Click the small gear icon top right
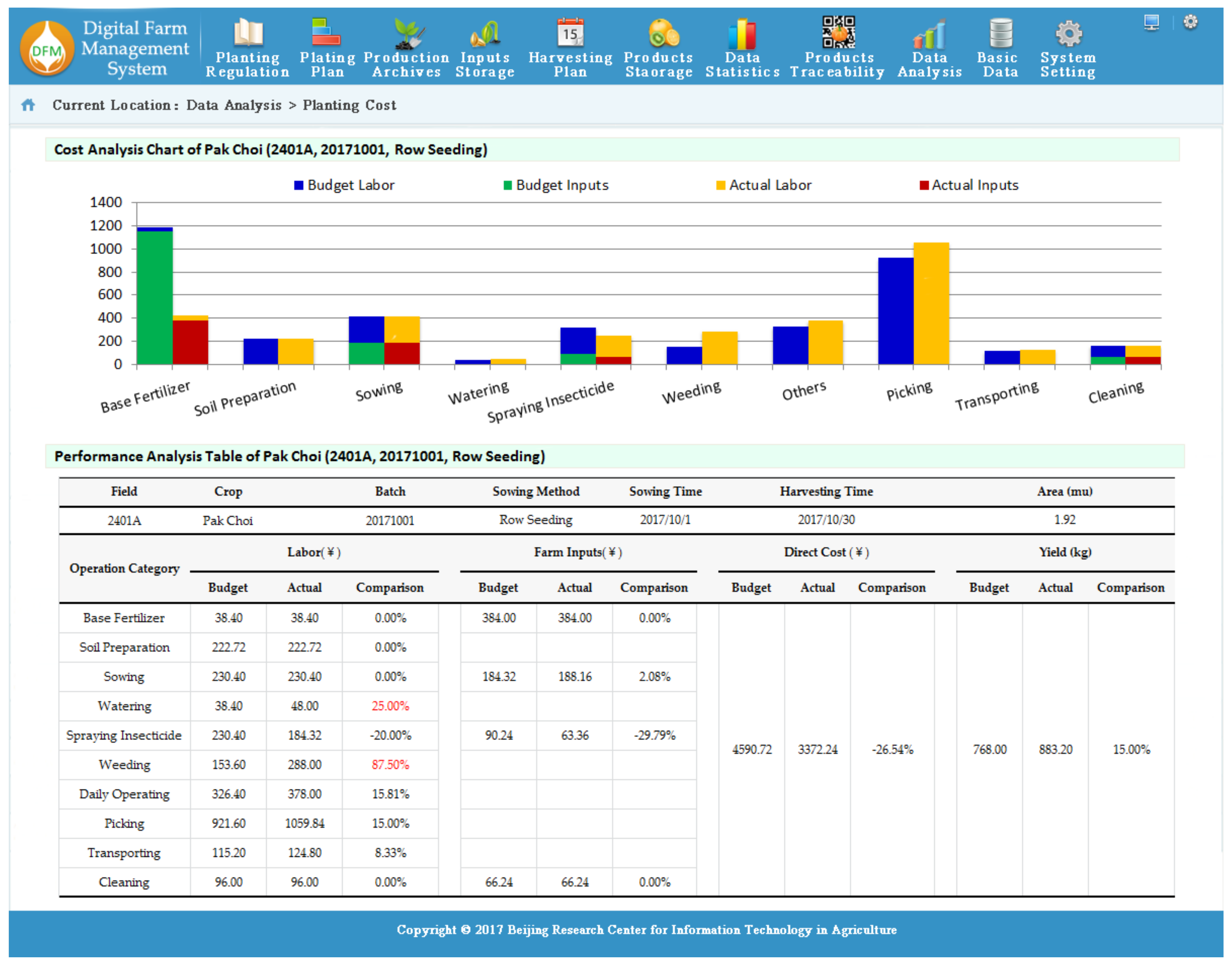This screenshot has height=966, width=1232. (x=1190, y=22)
